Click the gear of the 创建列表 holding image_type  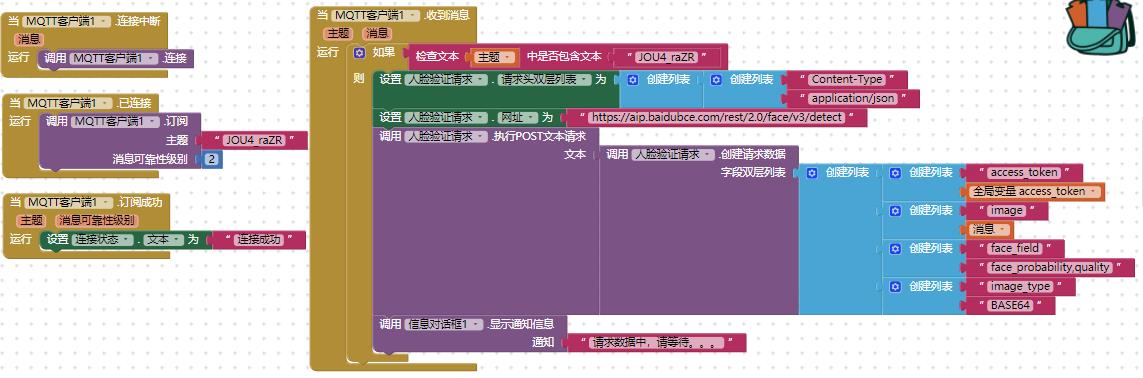click(896, 286)
